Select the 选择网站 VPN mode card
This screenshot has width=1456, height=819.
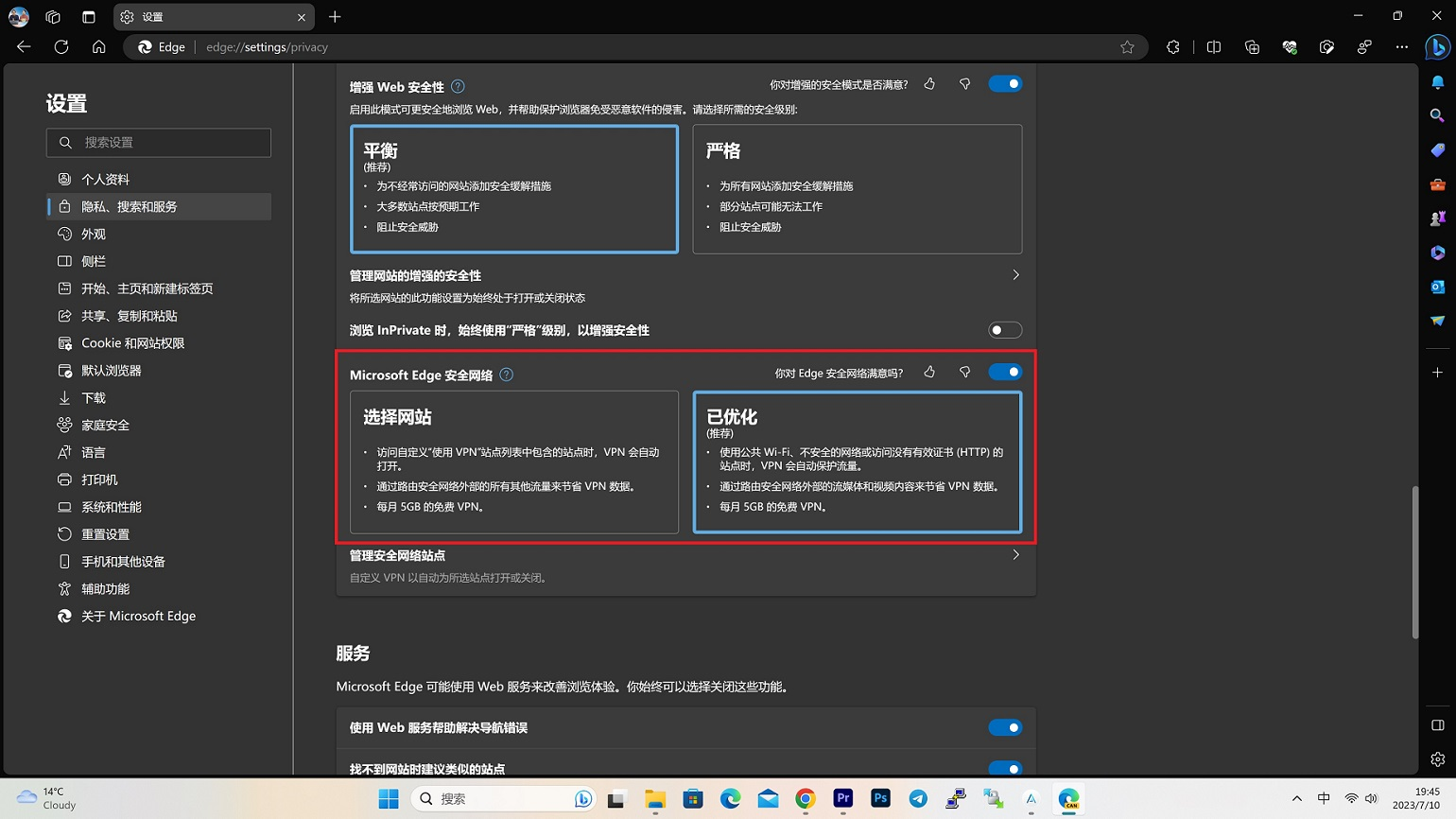[514, 462]
